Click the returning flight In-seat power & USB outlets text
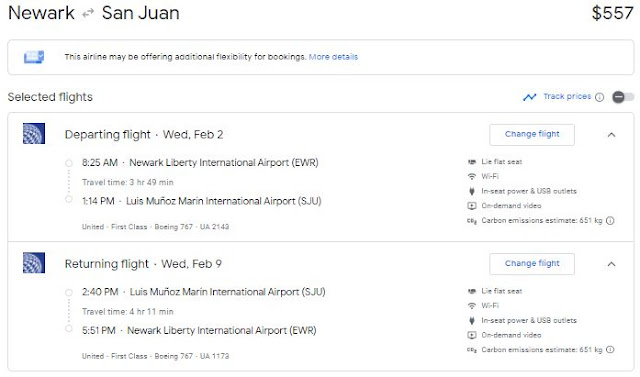This screenshot has height=377, width=640. point(529,321)
